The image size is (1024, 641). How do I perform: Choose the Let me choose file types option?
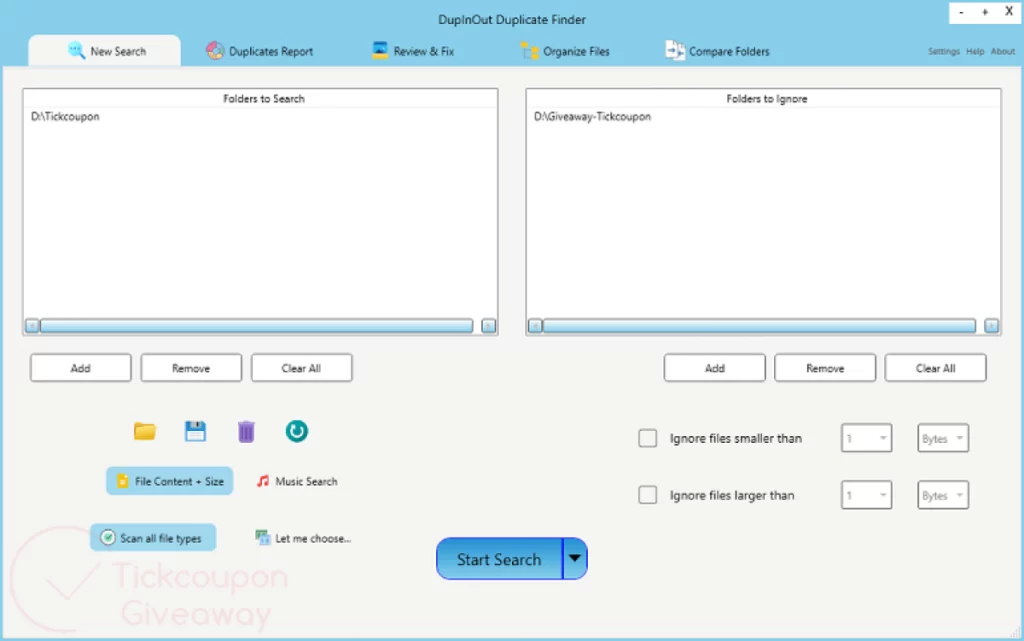[303, 538]
